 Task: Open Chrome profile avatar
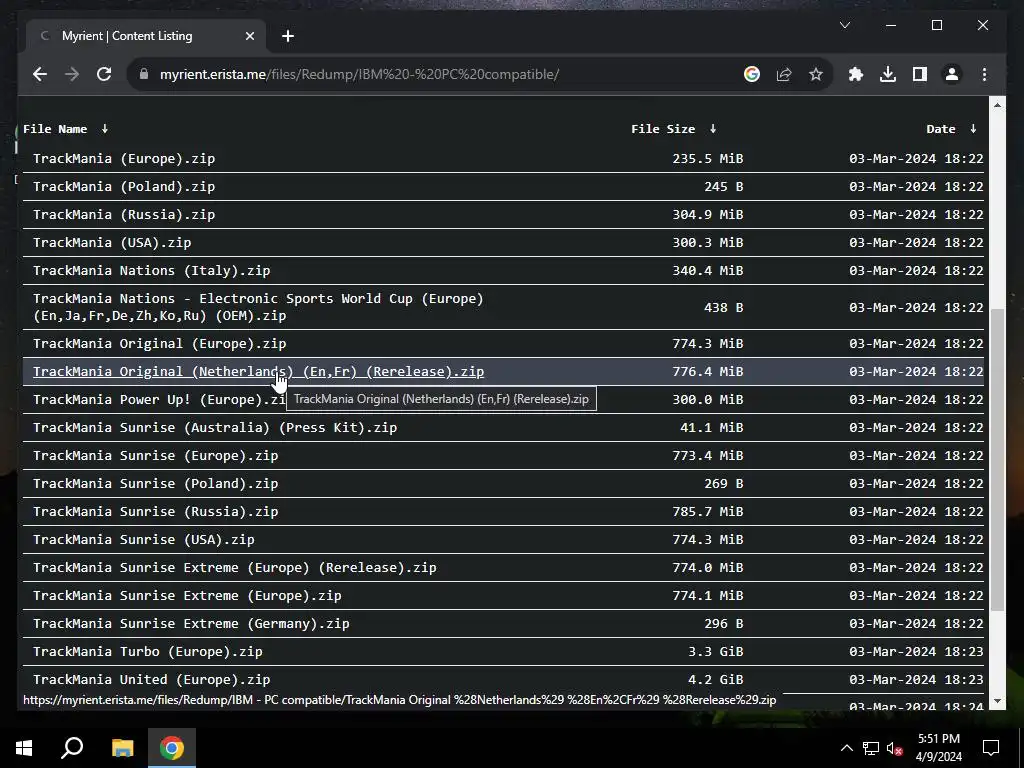pyautogui.click(x=952, y=74)
